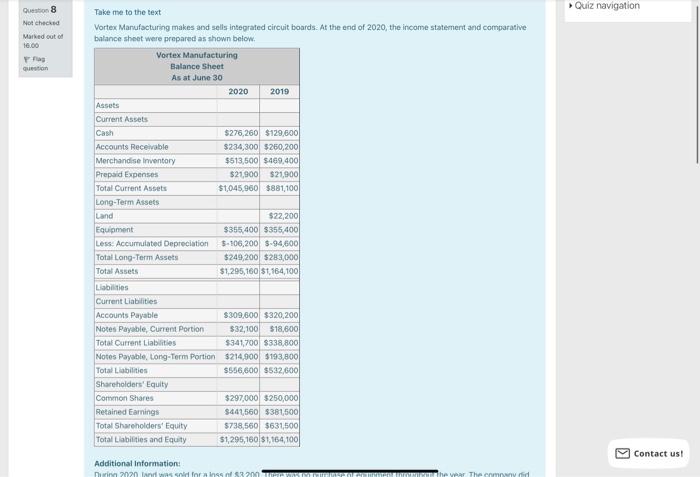Select the 2019 current notes payable $18,600
This screenshot has height=477, width=700.
[284, 329]
